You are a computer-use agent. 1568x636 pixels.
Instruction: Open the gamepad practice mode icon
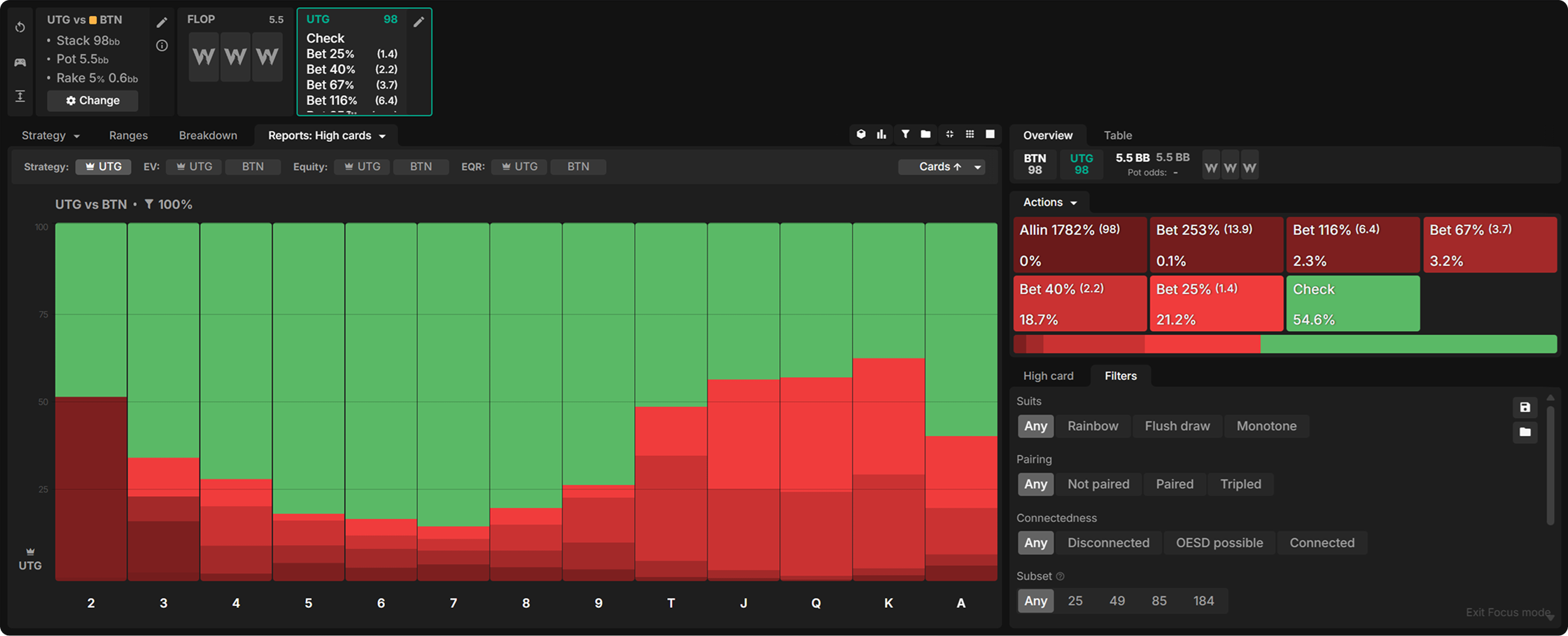tap(20, 62)
